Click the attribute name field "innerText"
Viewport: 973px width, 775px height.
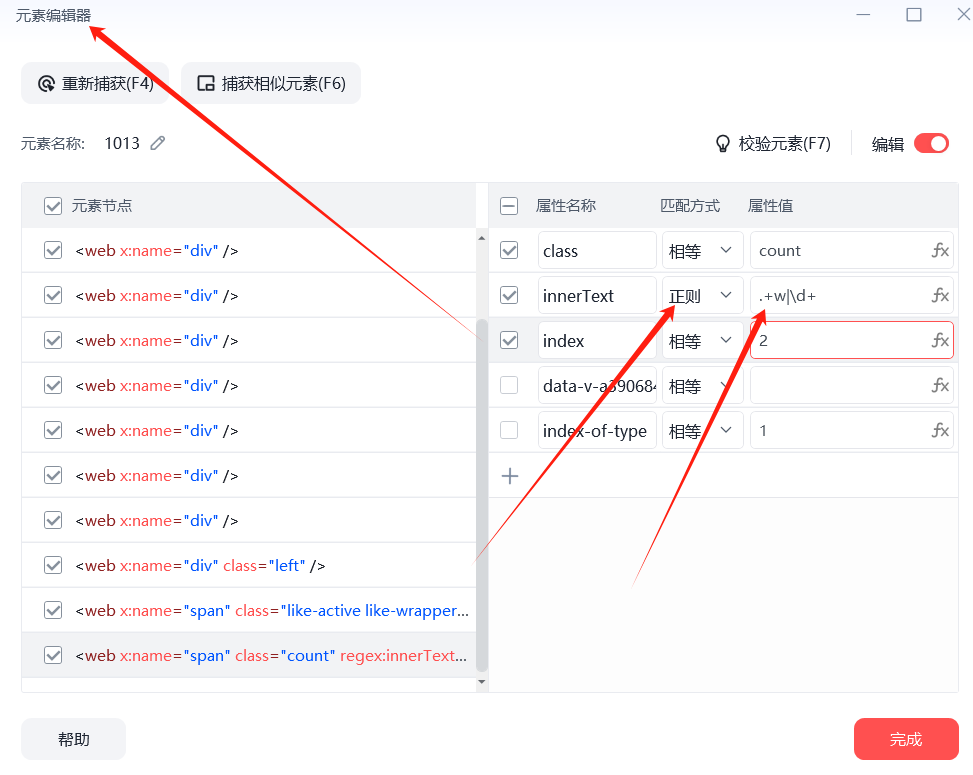click(597, 295)
